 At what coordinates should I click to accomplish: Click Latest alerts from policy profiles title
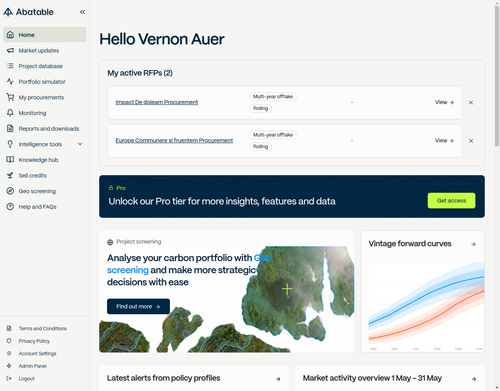(164, 378)
